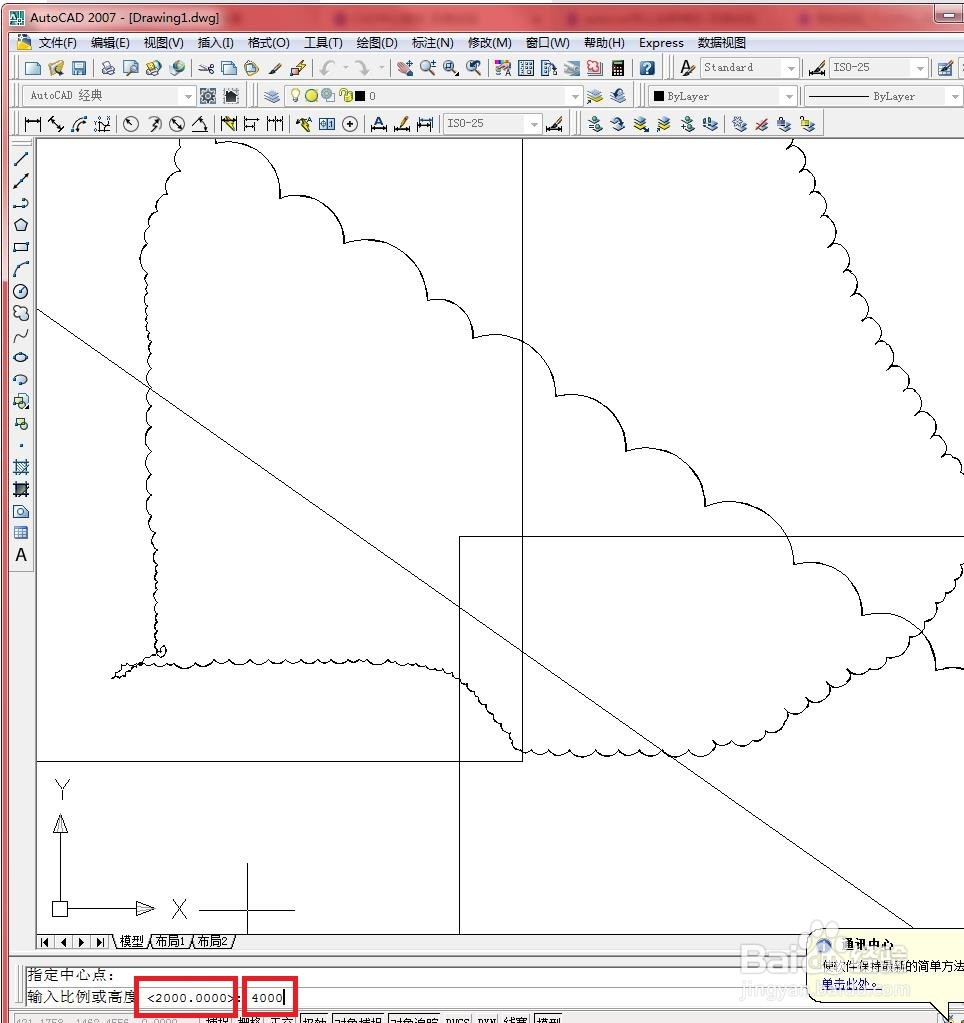
Task: Toggle 线宽 (lineweight) in status bar
Action: [516, 1019]
